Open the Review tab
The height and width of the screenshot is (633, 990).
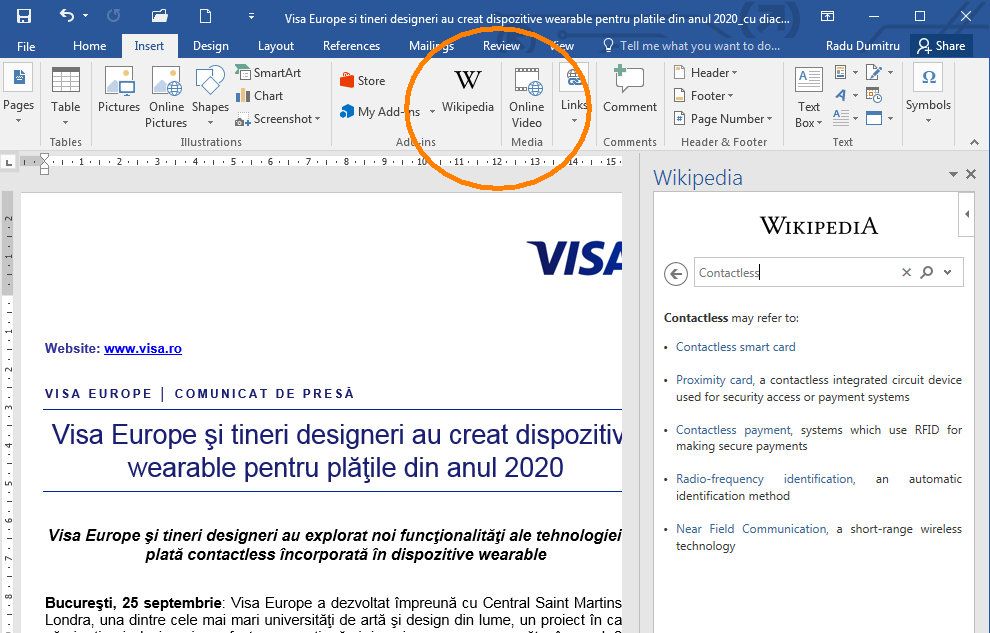pyautogui.click(x=501, y=46)
